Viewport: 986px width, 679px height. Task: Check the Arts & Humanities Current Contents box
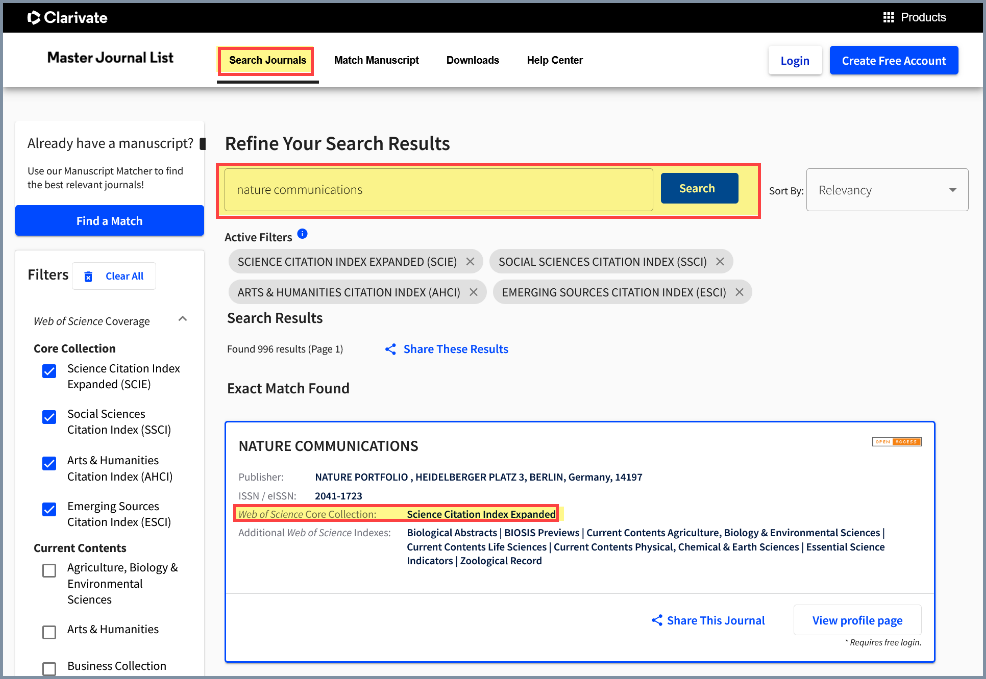(49, 631)
